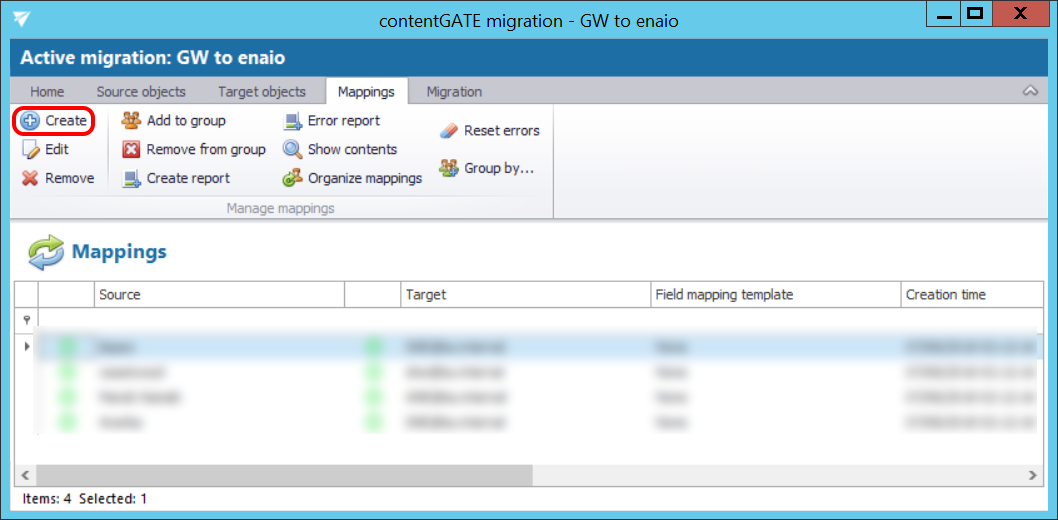
Task: Switch to the Target objects tab
Action: 262,92
